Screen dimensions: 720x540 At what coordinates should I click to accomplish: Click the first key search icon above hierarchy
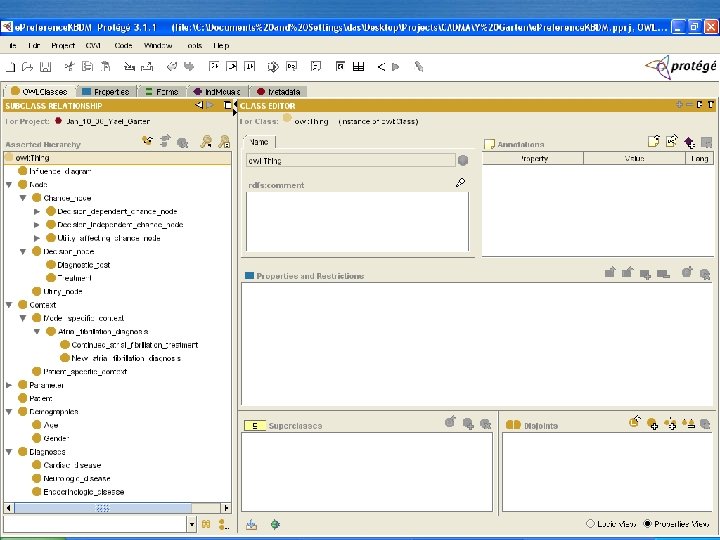coord(206,142)
